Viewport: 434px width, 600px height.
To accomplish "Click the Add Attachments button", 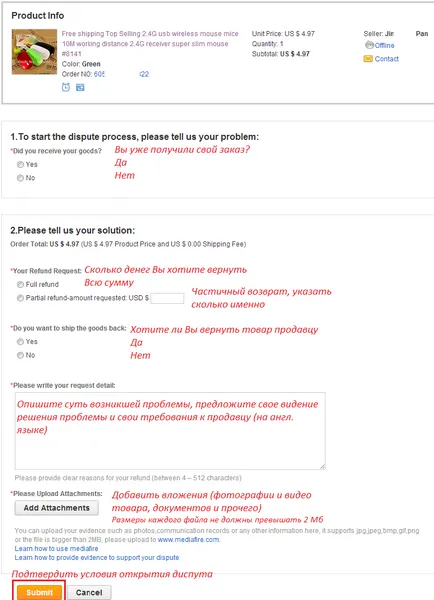I will [x=57, y=508].
